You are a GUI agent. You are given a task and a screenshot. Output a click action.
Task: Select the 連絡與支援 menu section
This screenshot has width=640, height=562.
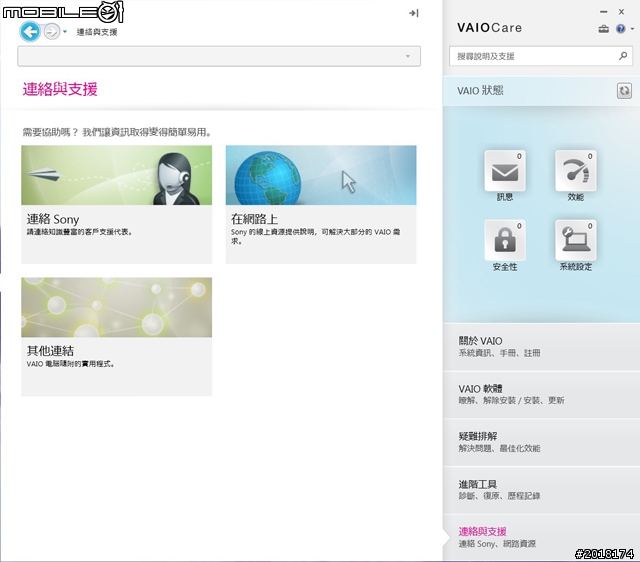541,538
